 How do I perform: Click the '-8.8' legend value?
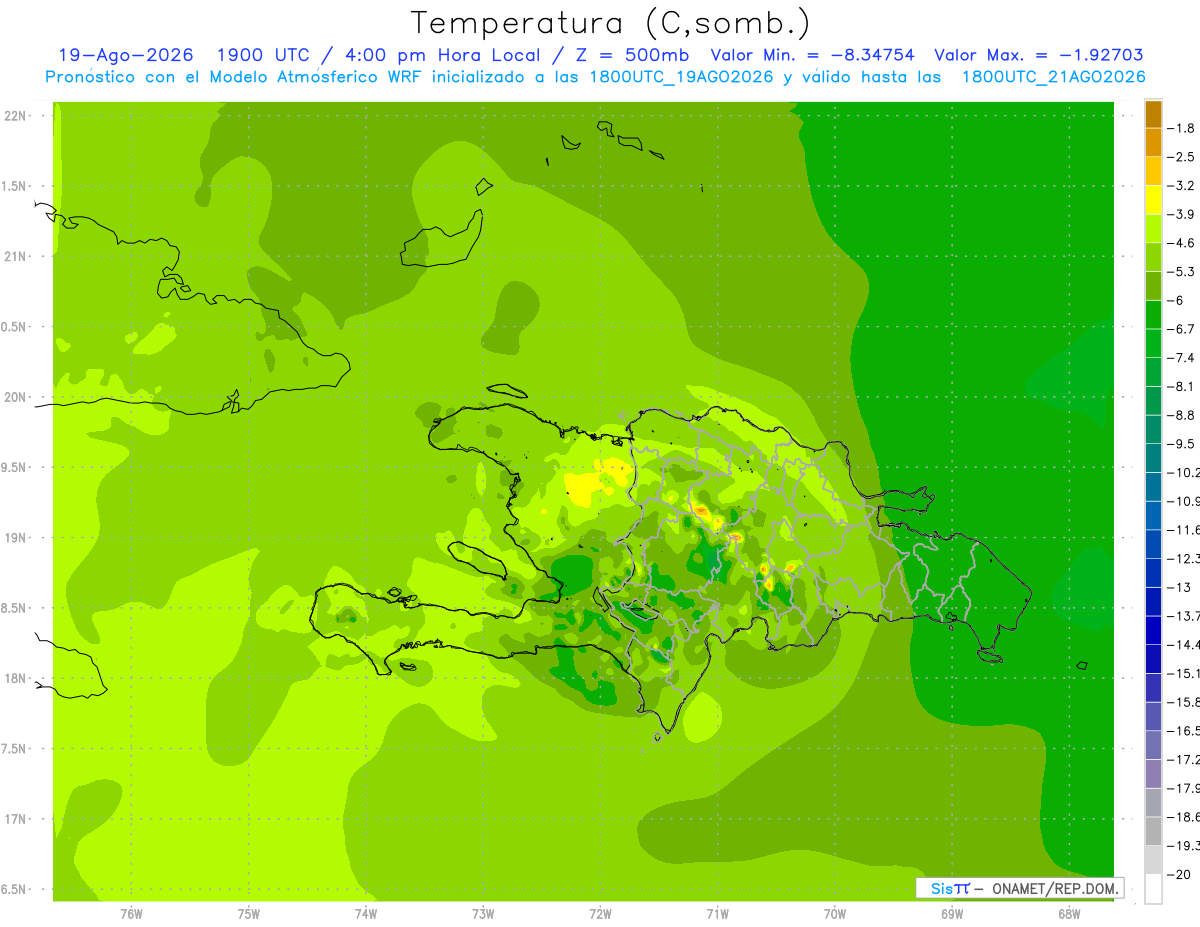pyautogui.click(x=1182, y=415)
